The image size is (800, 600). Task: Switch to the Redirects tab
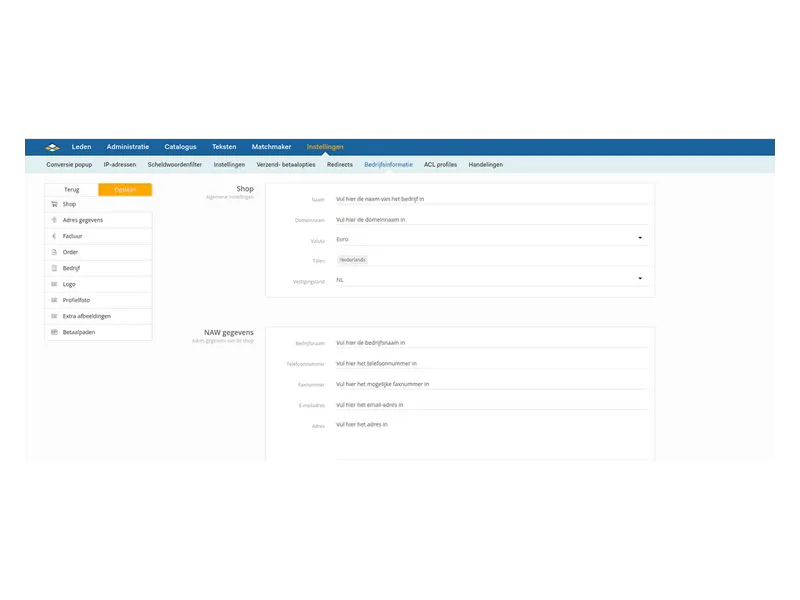point(340,165)
